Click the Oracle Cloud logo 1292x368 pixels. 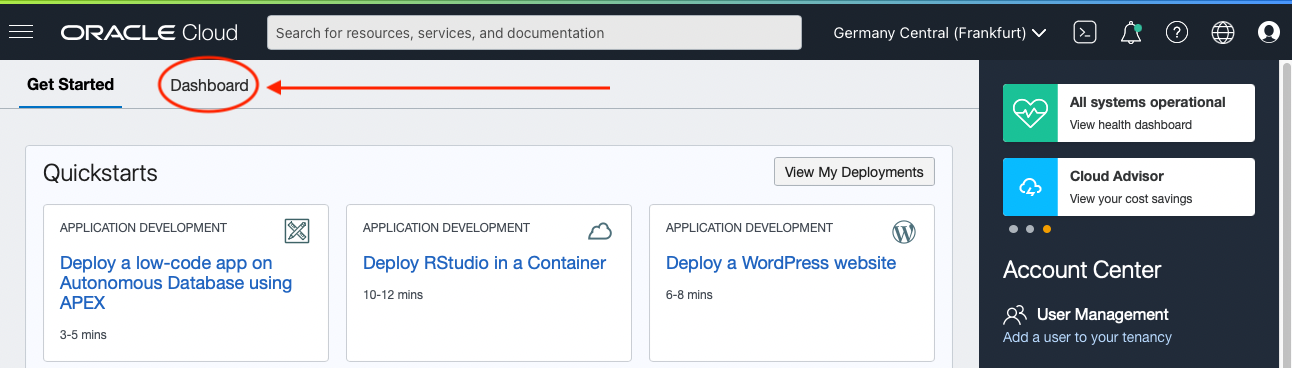149,33
